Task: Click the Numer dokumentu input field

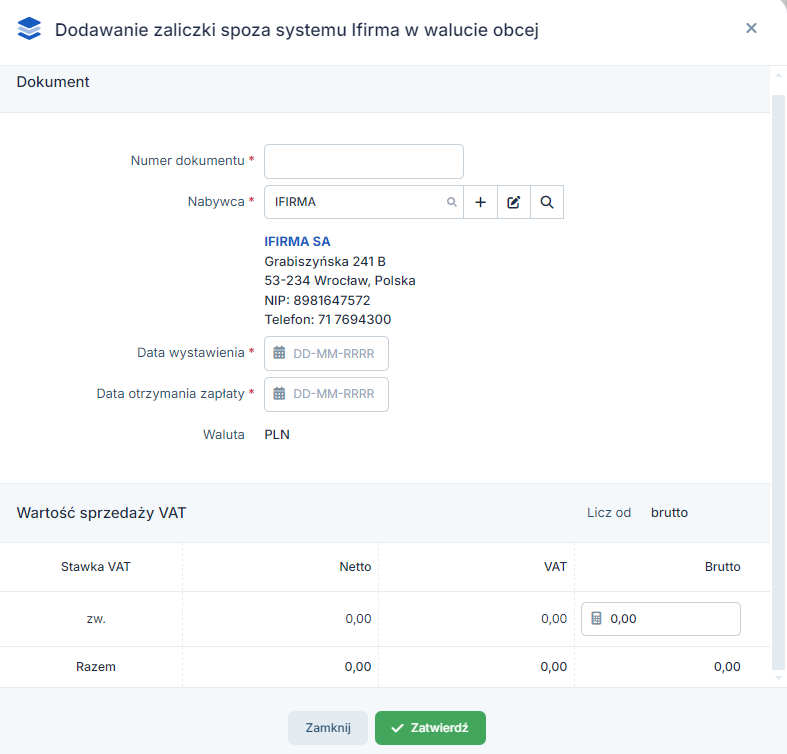Action: pyautogui.click(x=364, y=162)
